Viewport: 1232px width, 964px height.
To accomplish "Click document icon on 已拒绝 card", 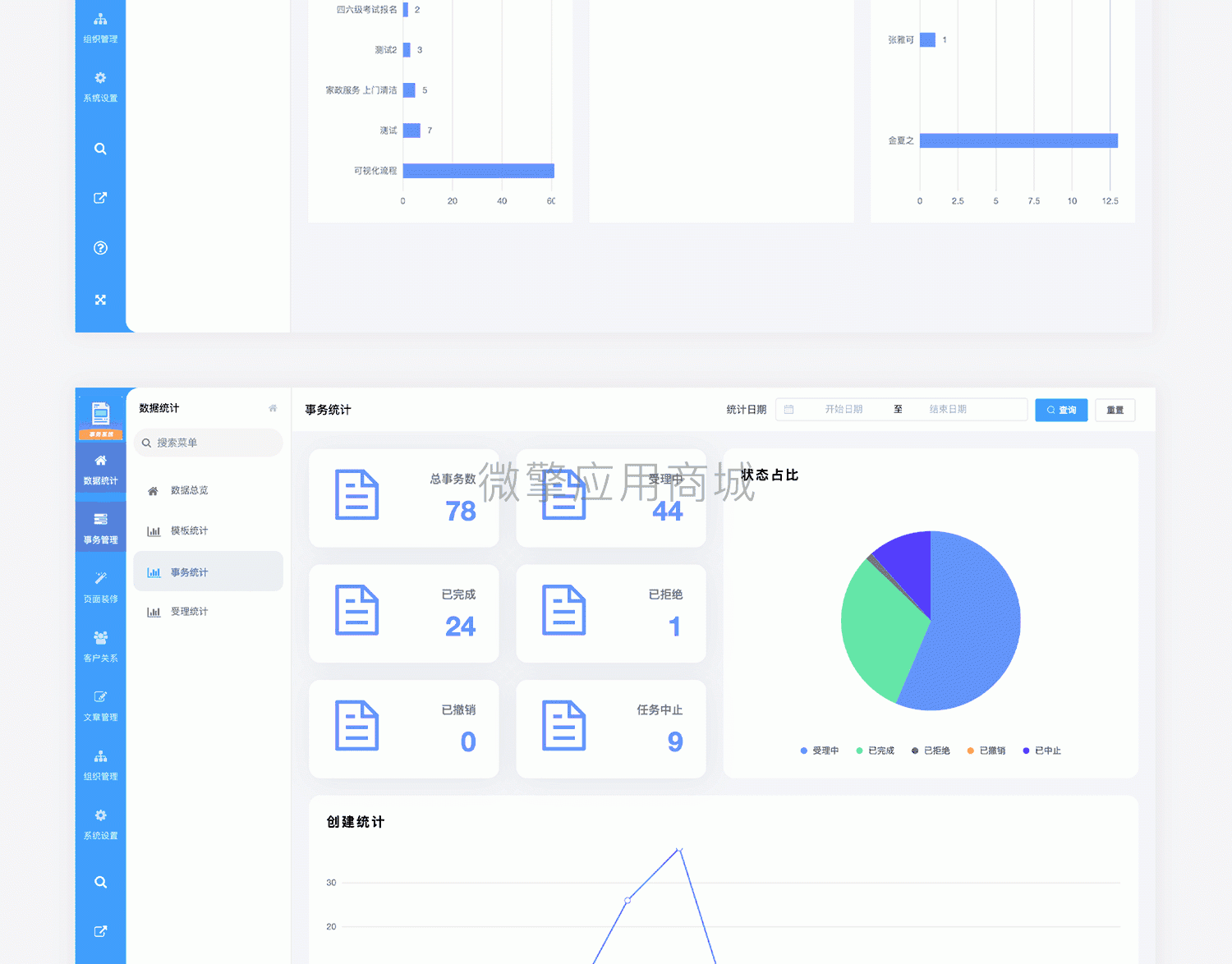I will pyautogui.click(x=564, y=610).
